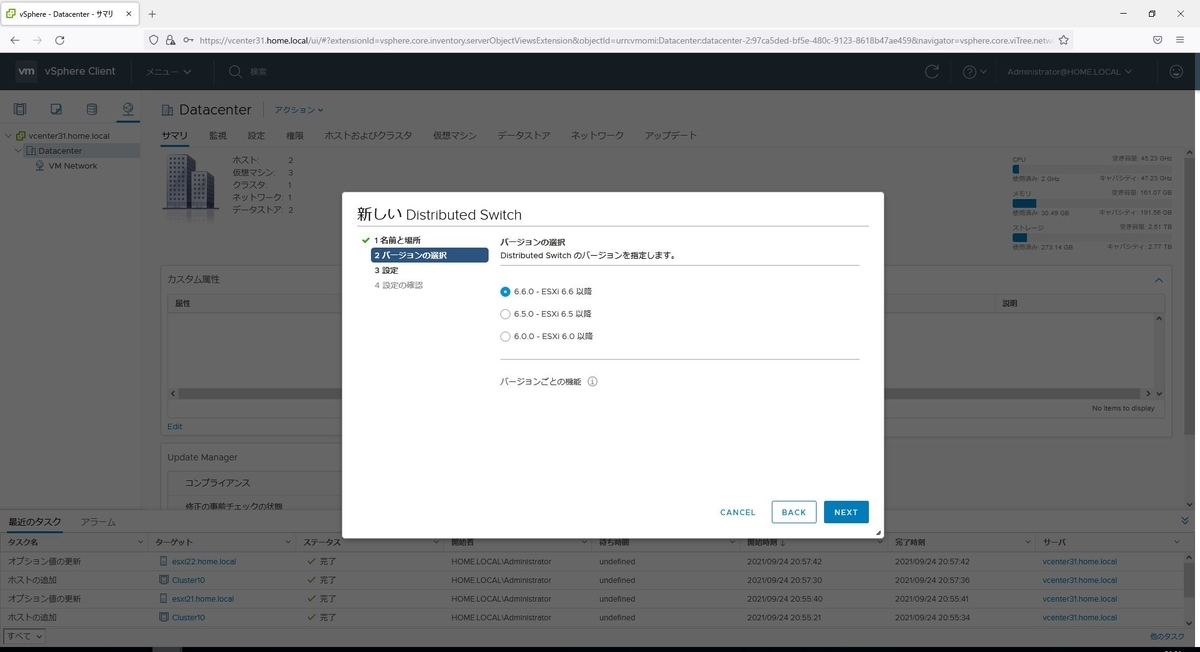1200x652 pixels.
Task: Select wizard step 3 設定
Action: (x=386, y=270)
